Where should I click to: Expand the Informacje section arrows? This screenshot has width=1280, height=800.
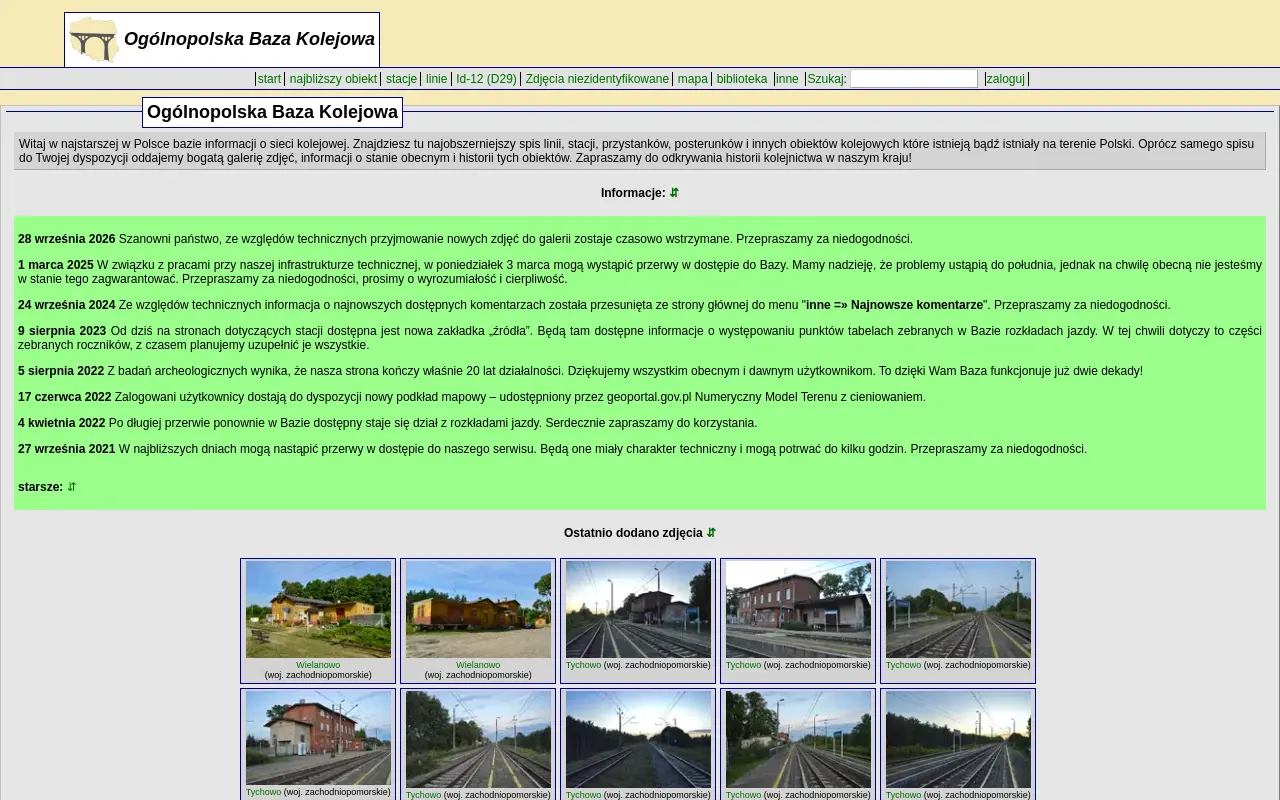point(674,193)
